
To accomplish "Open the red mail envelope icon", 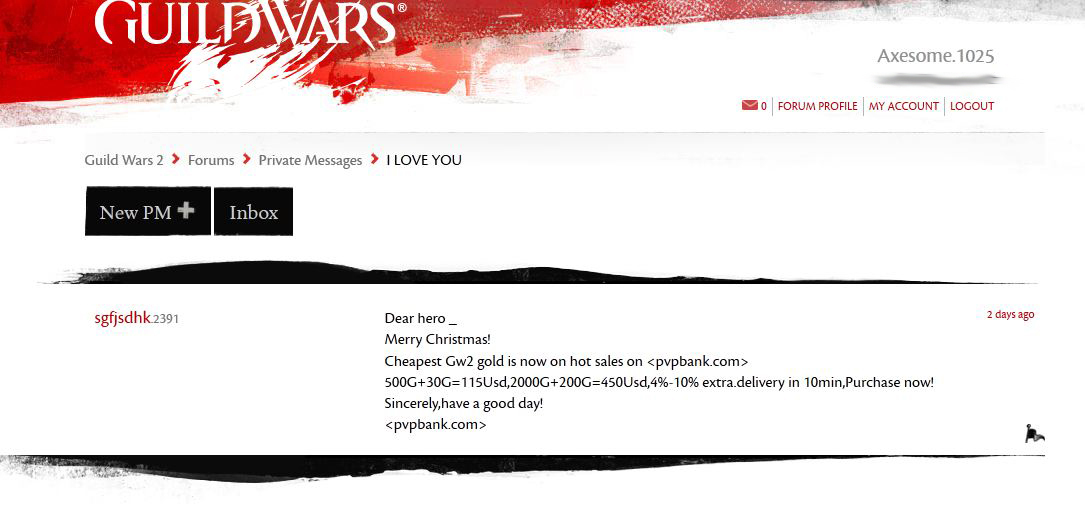I will click(x=749, y=105).
